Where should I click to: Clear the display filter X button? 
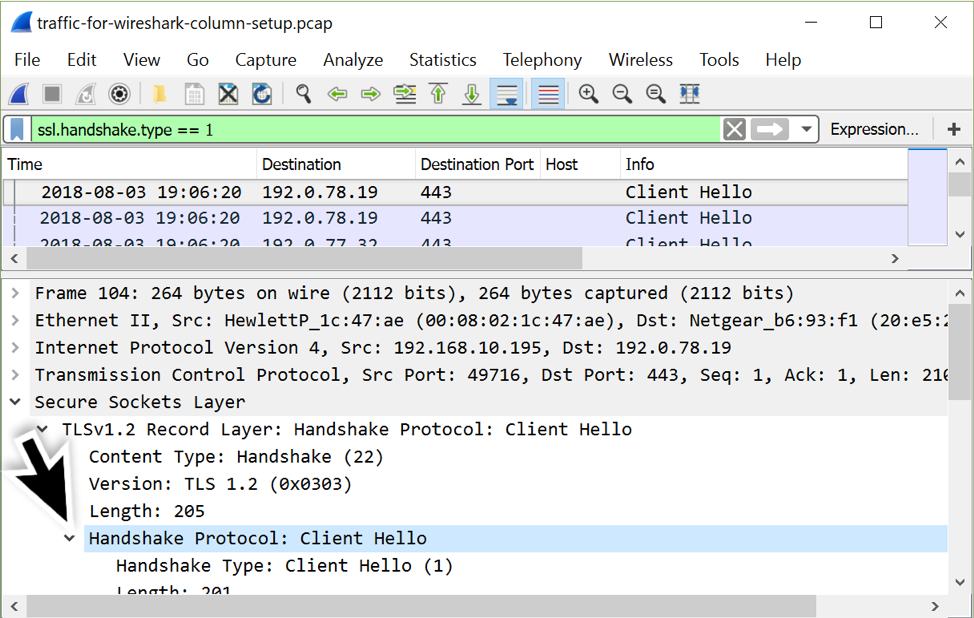734,129
